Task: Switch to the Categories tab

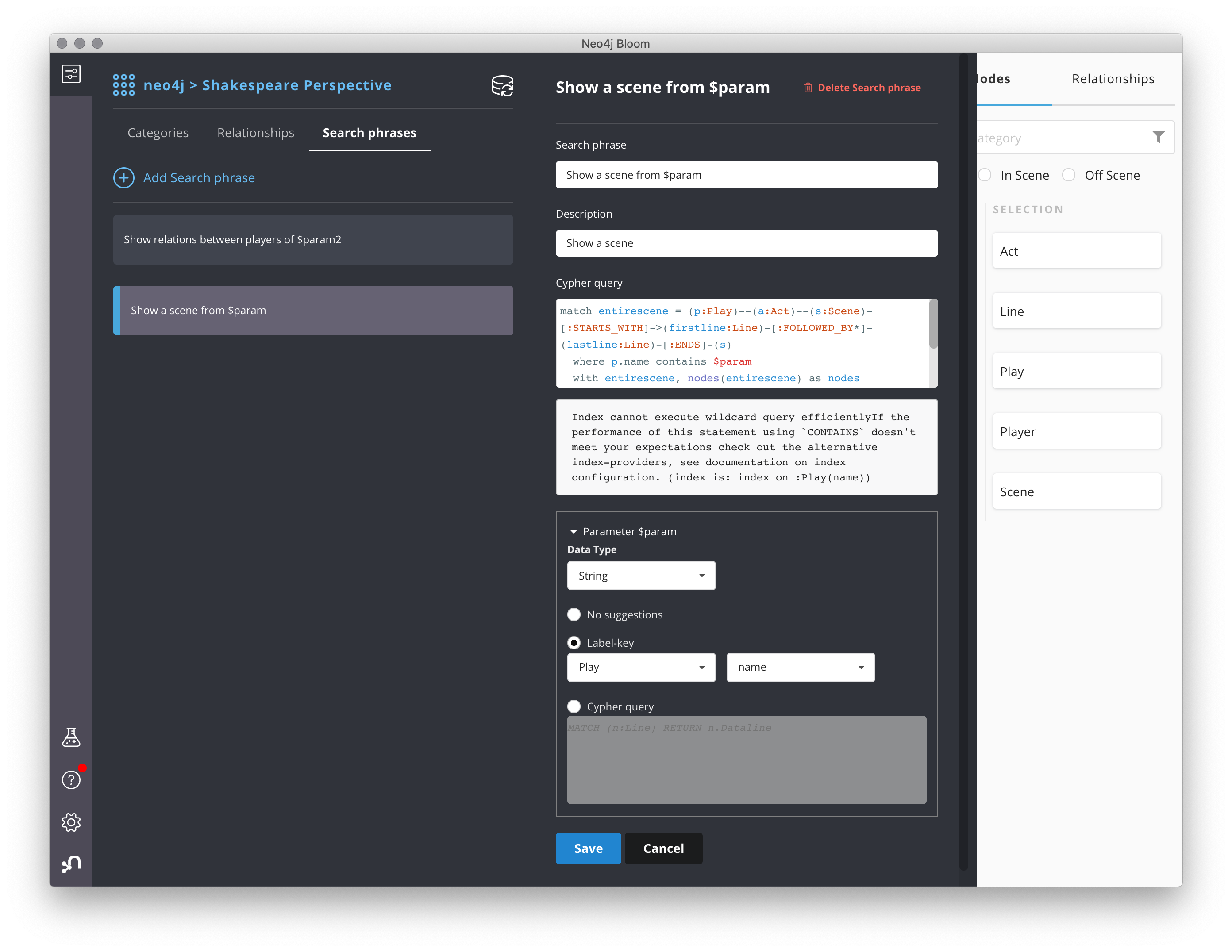Action: pos(158,133)
